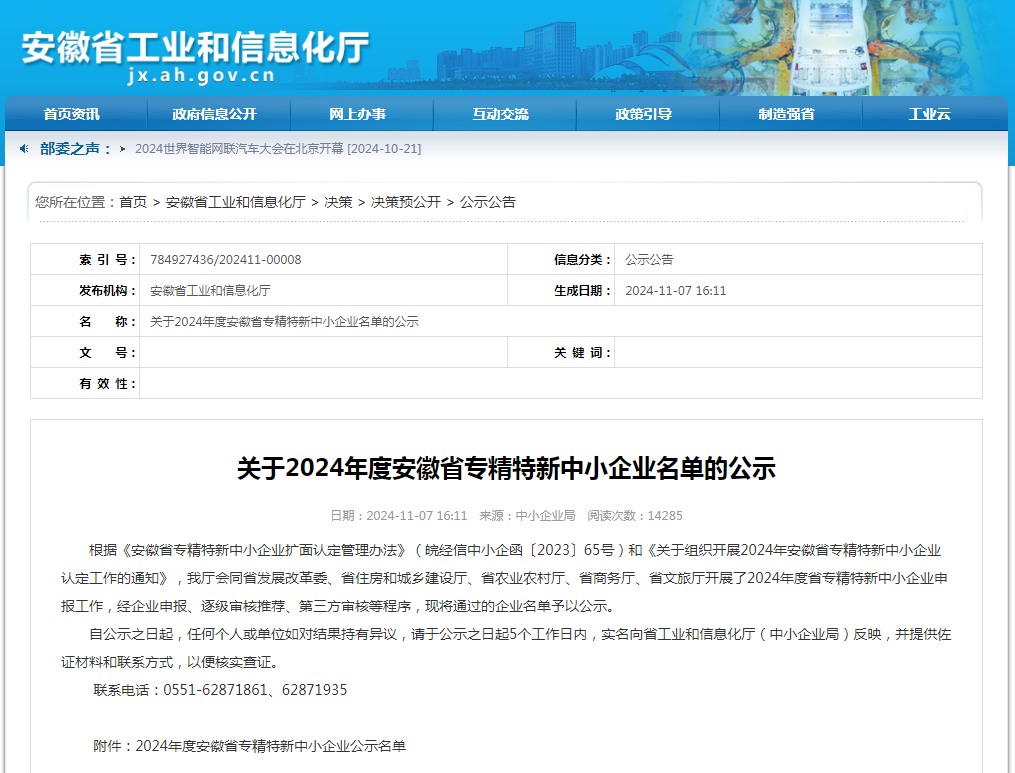Click the 日期：2024-11-07 16:11 line under title

click(x=399, y=515)
